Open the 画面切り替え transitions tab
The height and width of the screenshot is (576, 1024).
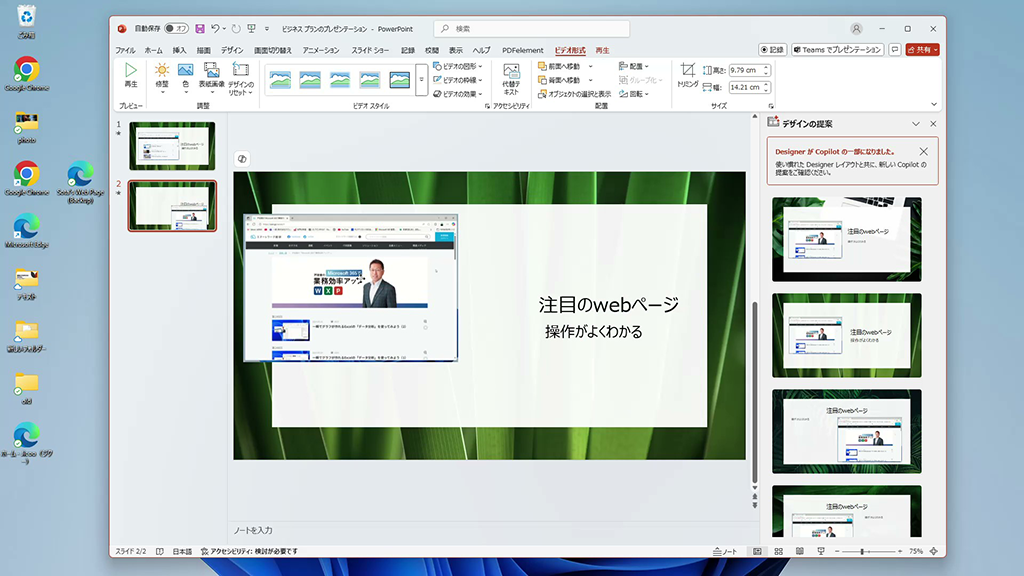[273, 50]
